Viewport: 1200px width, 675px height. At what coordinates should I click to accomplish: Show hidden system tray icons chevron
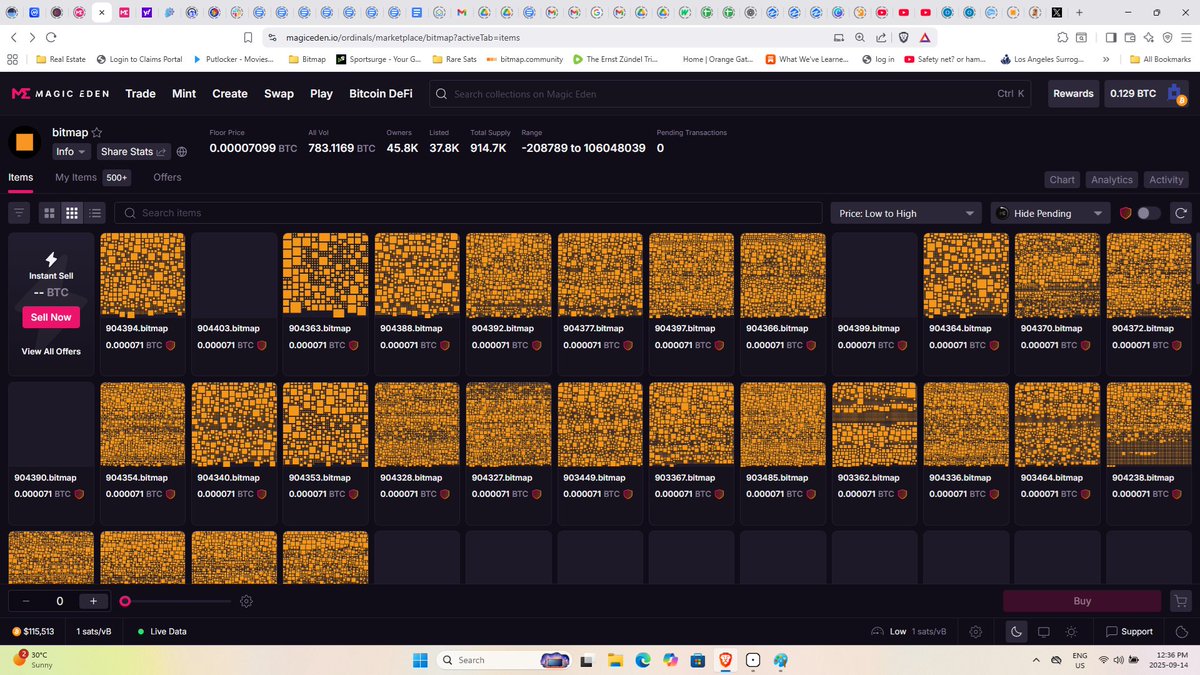(x=1035, y=660)
